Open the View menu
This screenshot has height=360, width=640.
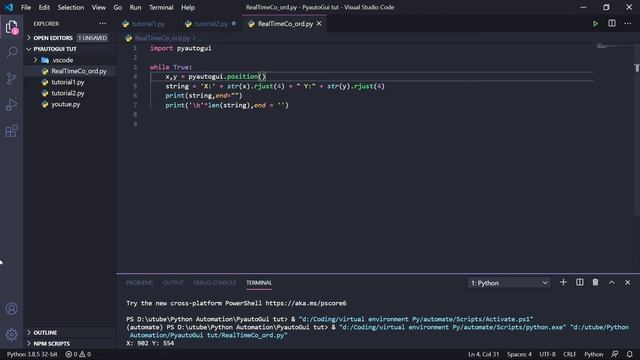click(x=98, y=7)
